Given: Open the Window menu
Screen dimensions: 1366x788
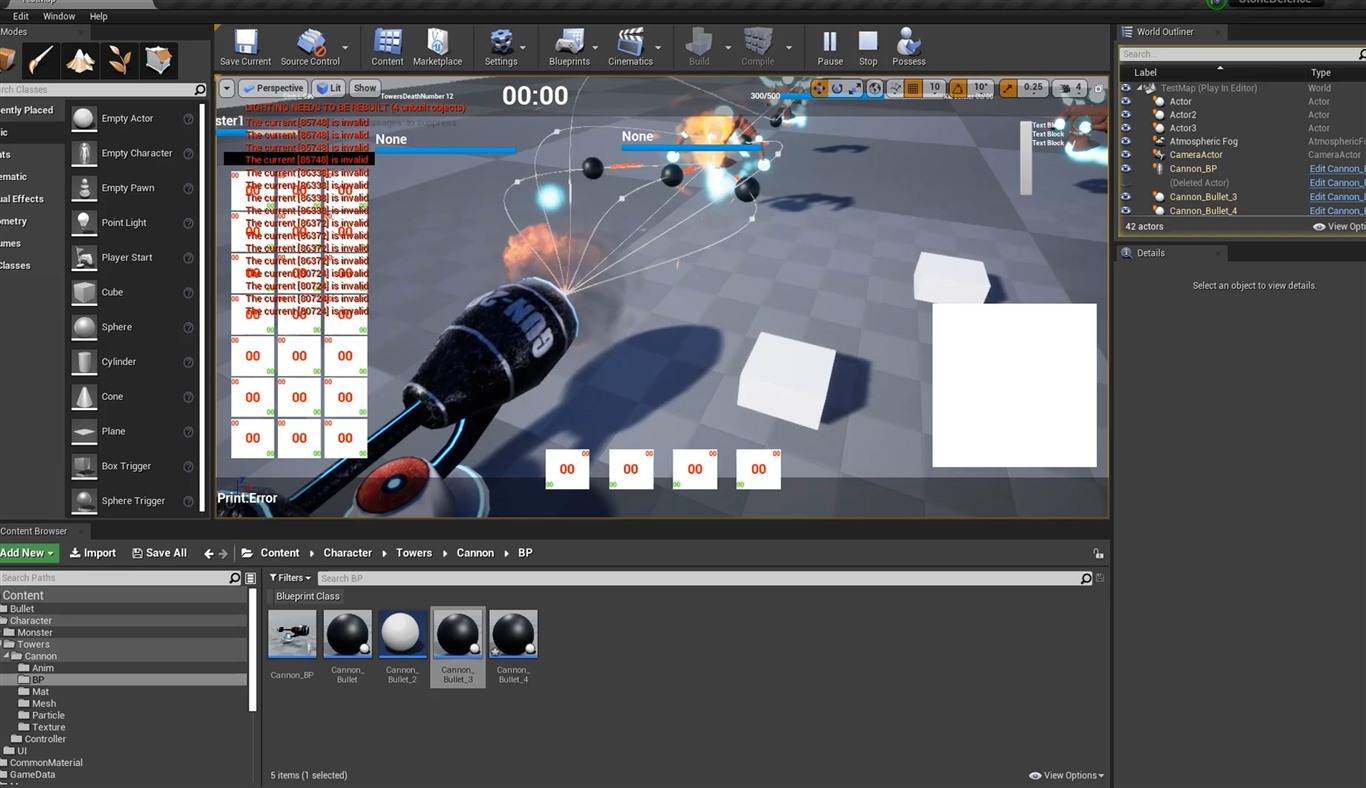Looking at the screenshot, I should pyautogui.click(x=59, y=17).
